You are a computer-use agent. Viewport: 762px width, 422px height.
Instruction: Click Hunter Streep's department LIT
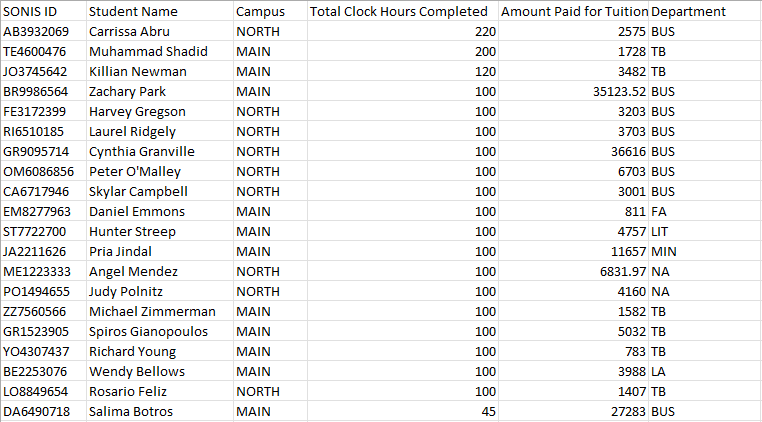click(660, 232)
